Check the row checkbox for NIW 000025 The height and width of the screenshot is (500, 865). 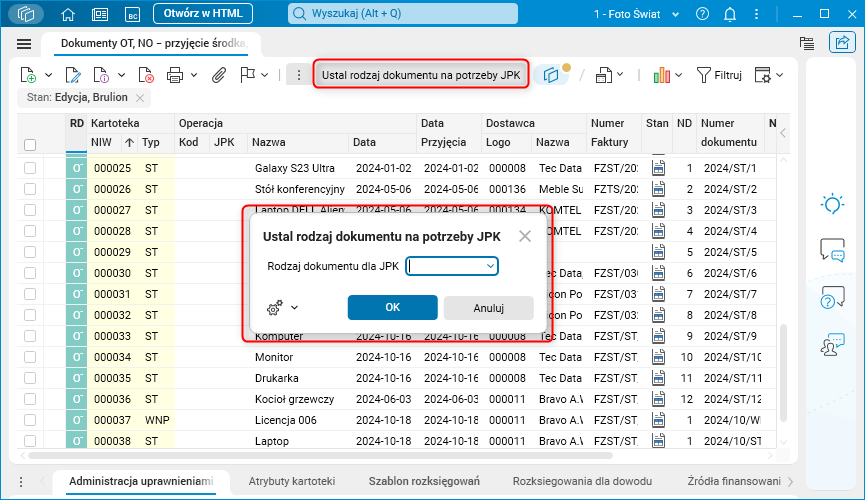(x=30, y=168)
